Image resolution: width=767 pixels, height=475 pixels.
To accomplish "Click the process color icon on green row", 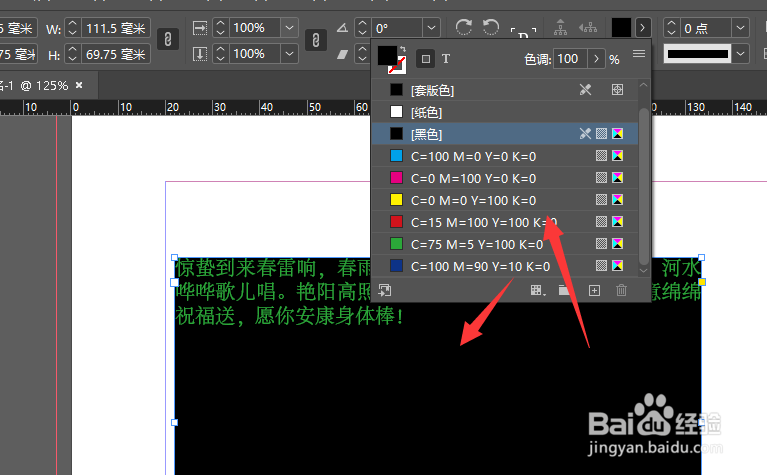I will (x=601, y=244).
